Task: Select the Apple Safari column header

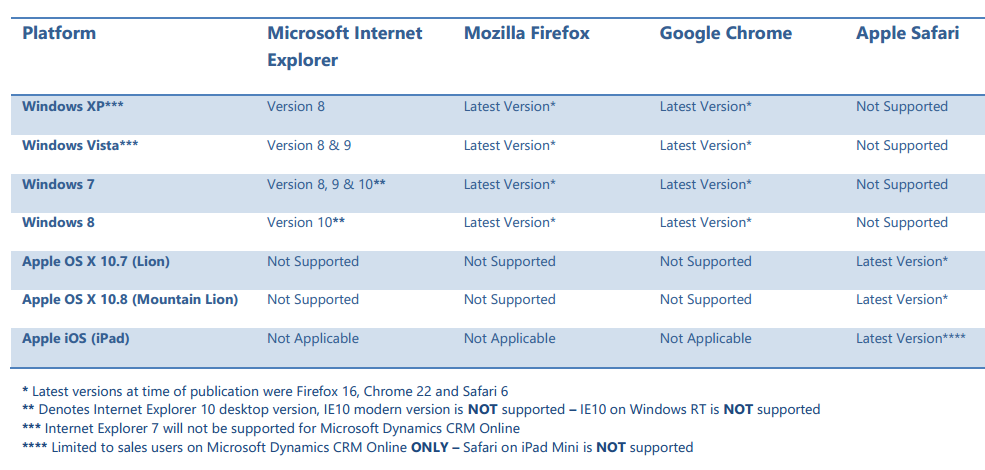Action: click(x=907, y=33)
